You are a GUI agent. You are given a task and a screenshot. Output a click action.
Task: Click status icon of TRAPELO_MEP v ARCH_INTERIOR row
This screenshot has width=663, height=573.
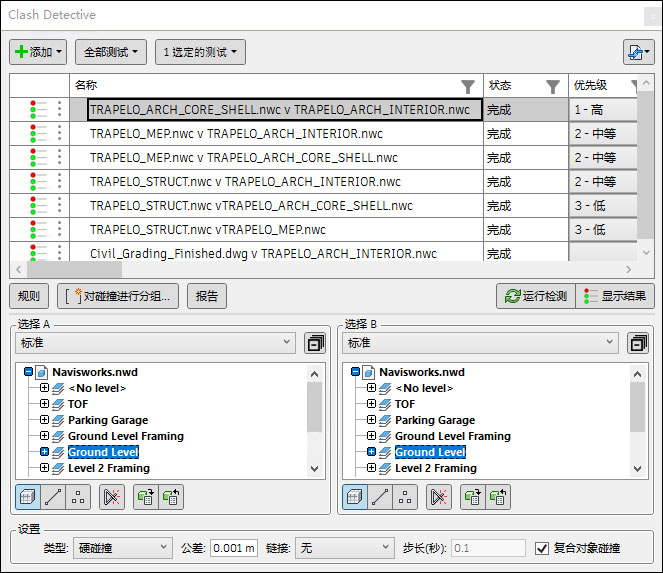tap(38, 134)
